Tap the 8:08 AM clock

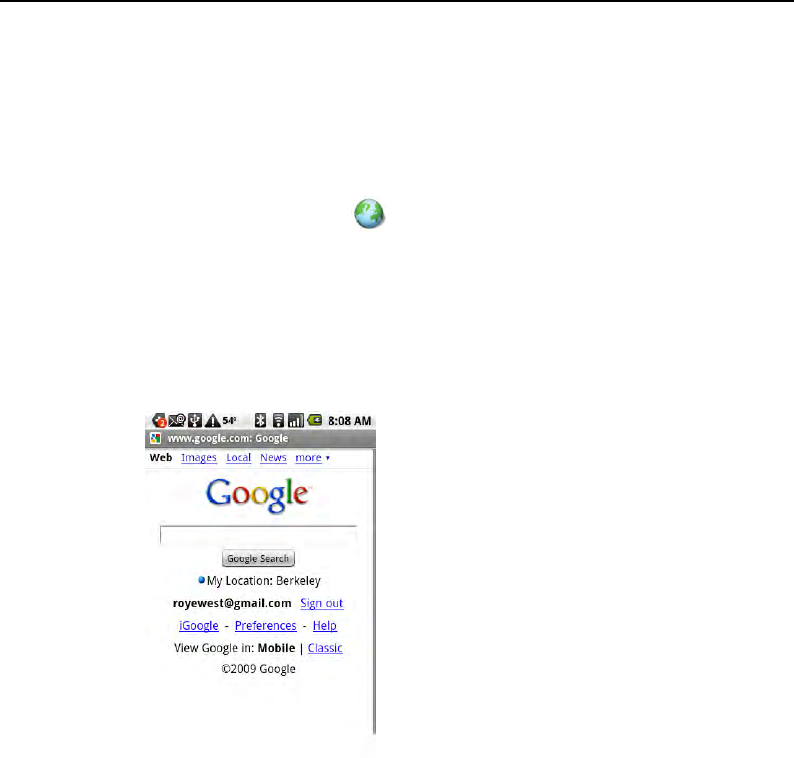pyautogui.click(x=349, y=421)
